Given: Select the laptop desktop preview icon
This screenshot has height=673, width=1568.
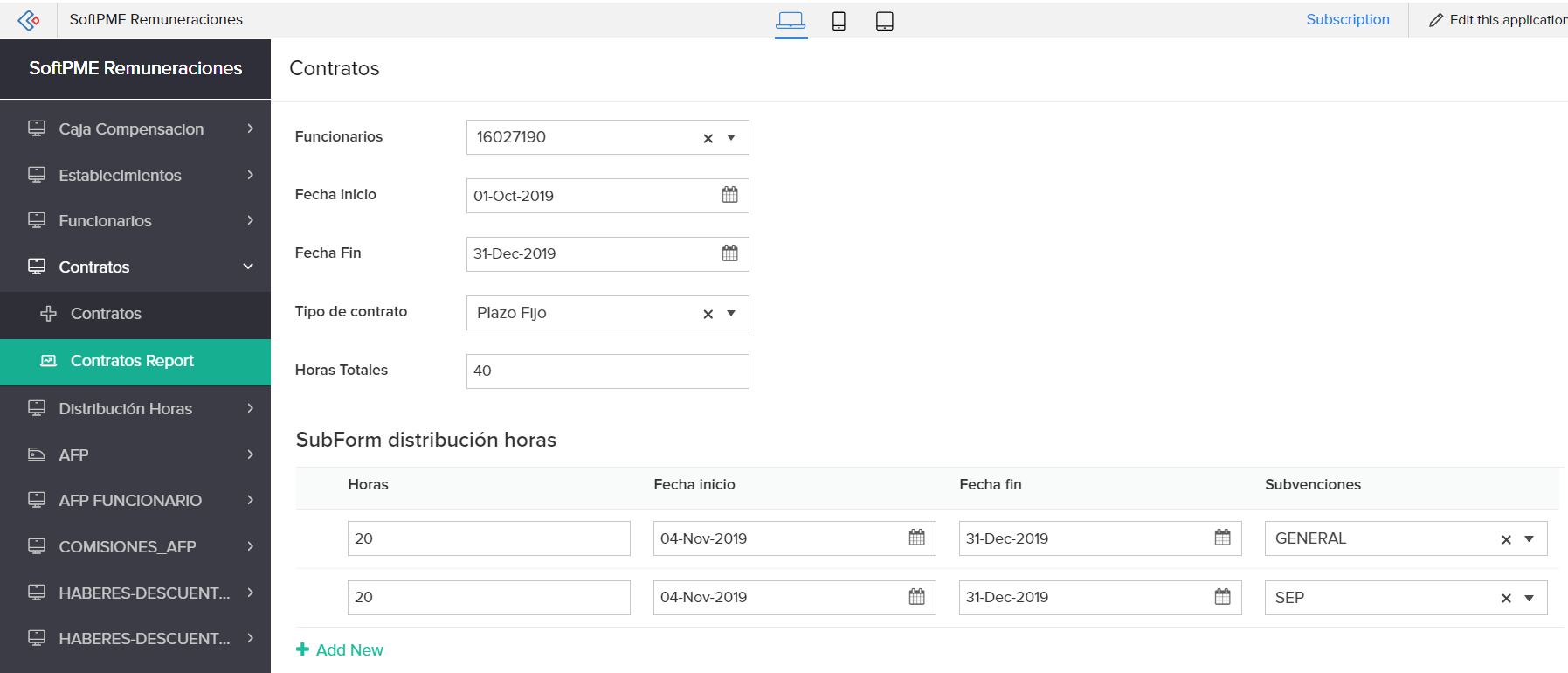Looking at the screenshot, I should pos(791,20).
